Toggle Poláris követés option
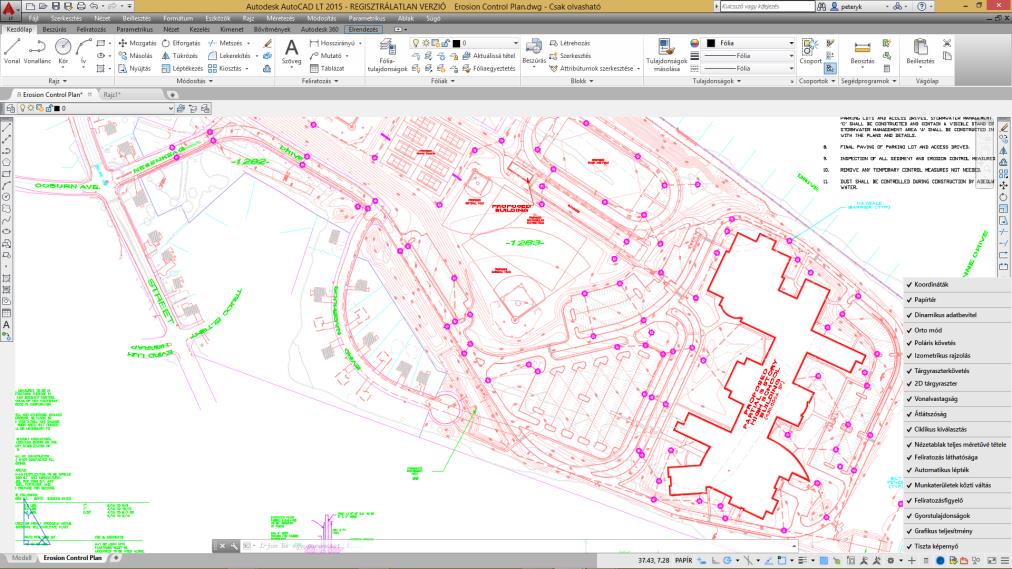 [957, 343]
